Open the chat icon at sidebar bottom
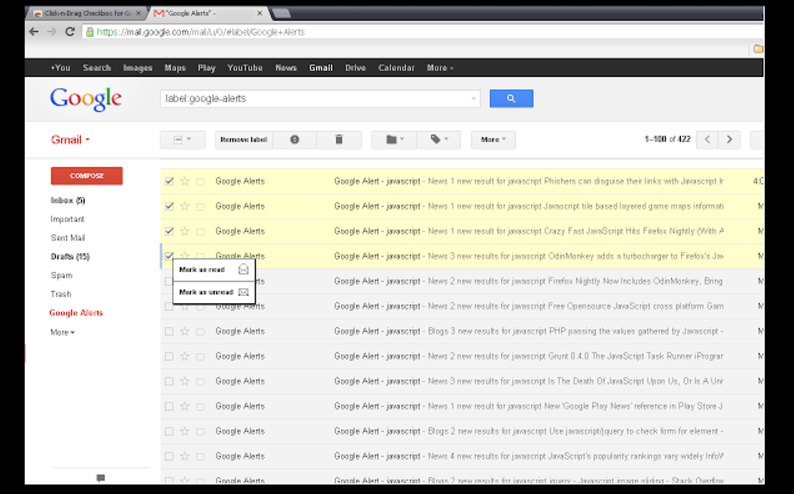This screenshot has height=494, width=794. click(x=100, y=478)
